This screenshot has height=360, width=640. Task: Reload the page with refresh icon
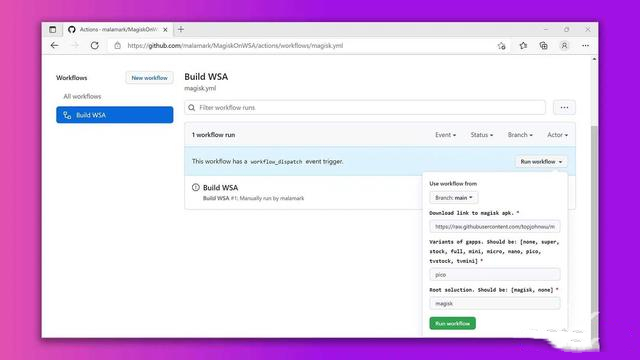pyautogui.click(x=95, y=46)
